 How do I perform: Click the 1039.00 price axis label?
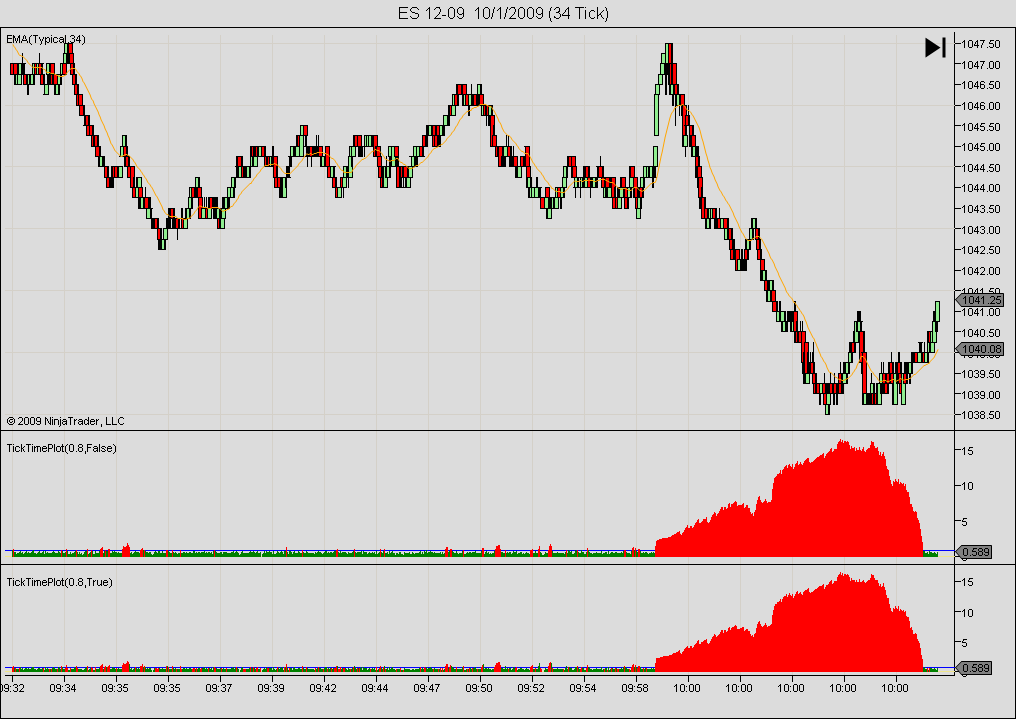coord(980,394)
